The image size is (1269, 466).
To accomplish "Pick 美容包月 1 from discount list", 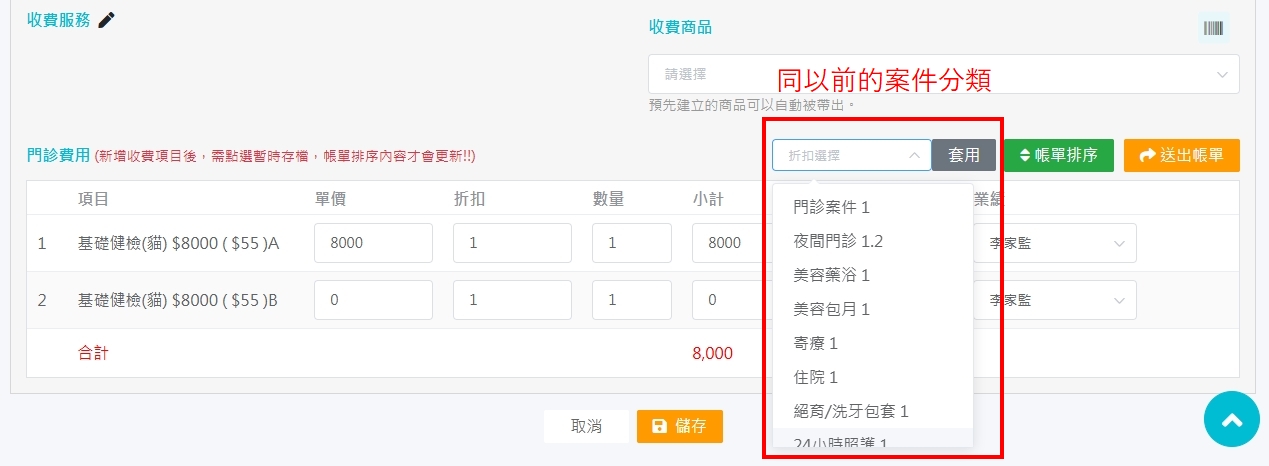I will (x=831, y=309).
